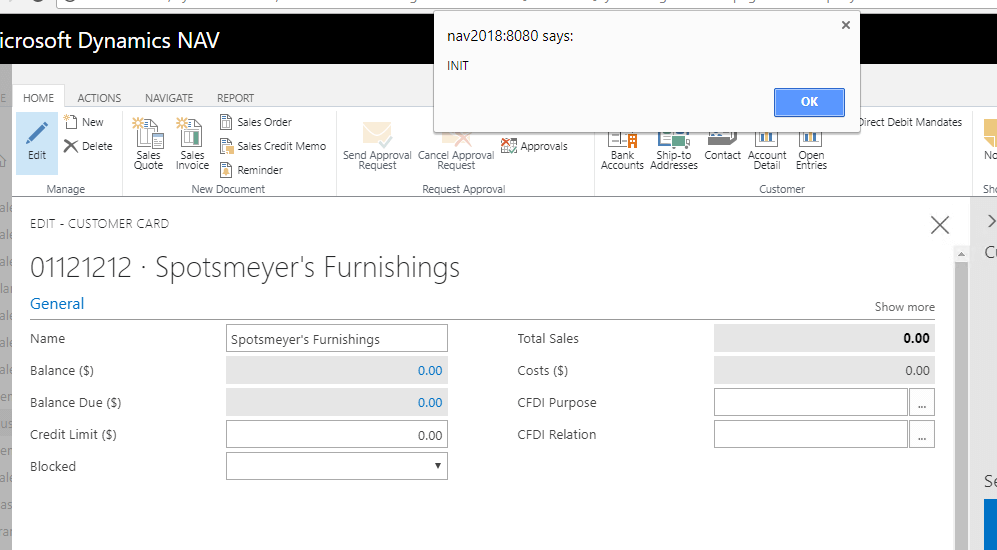Drill down on Balance ($) value
The height and width of the screenshot is (550, 997).
click(430, 371)
